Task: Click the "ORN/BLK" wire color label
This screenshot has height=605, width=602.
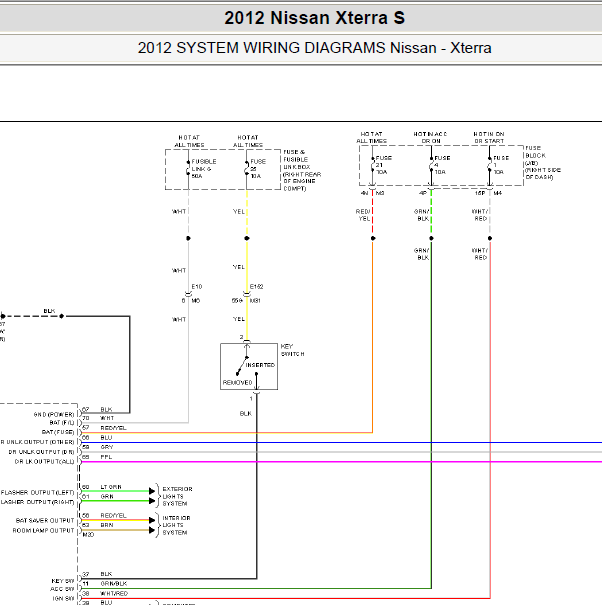Action: click(113, 584)
